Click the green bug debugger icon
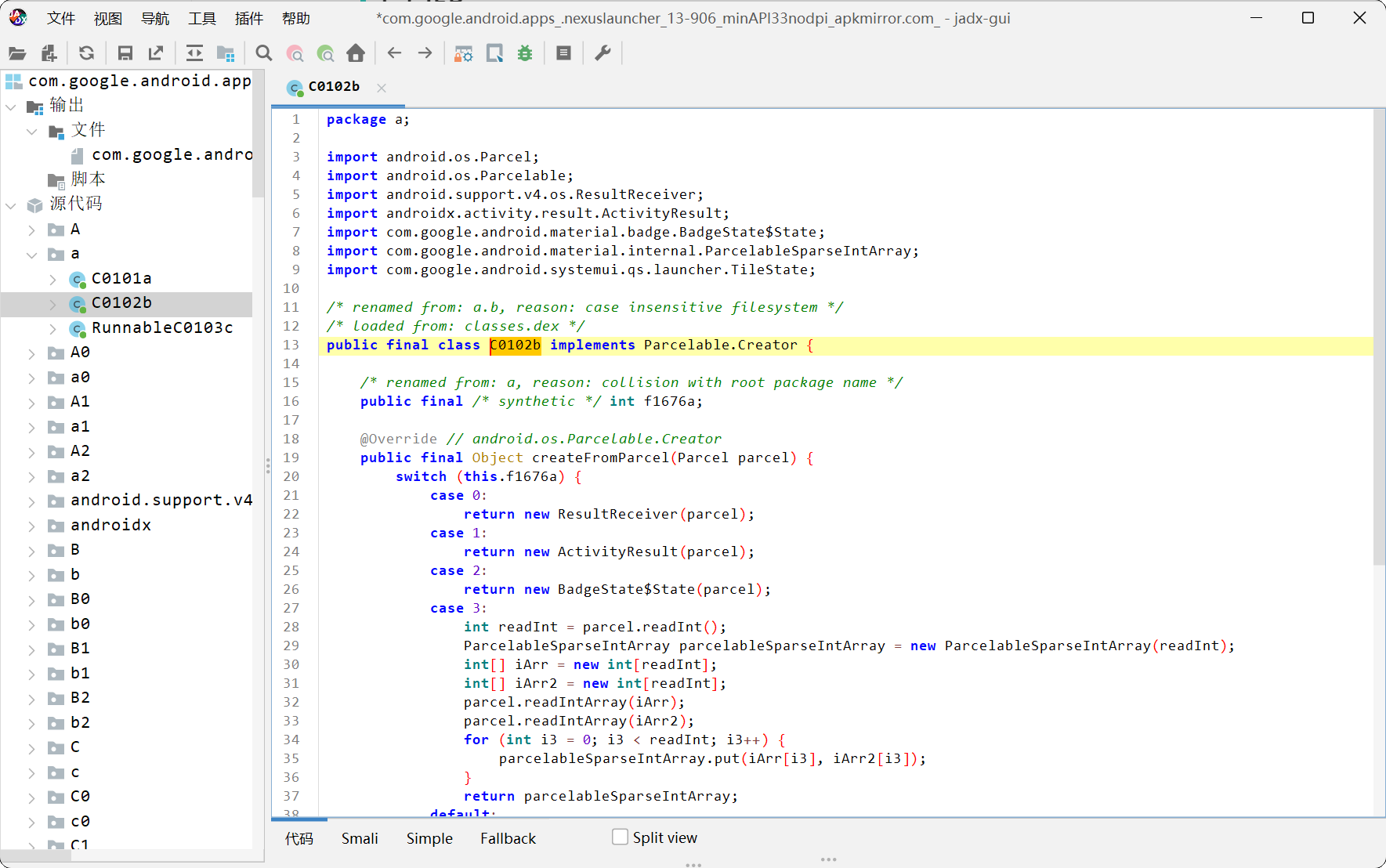1386x868 pixels. pos(525,53)
